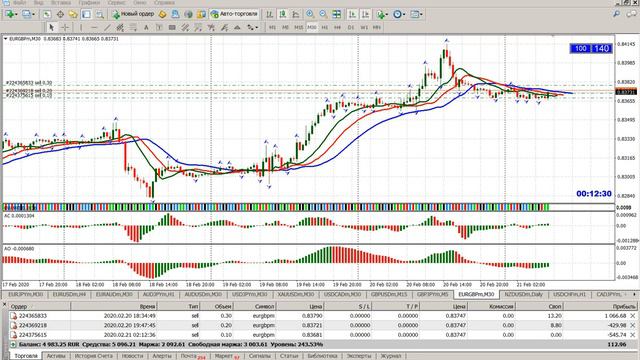Switch chart to bar chart mode
640x360 pixels.
tap(269, 14)
